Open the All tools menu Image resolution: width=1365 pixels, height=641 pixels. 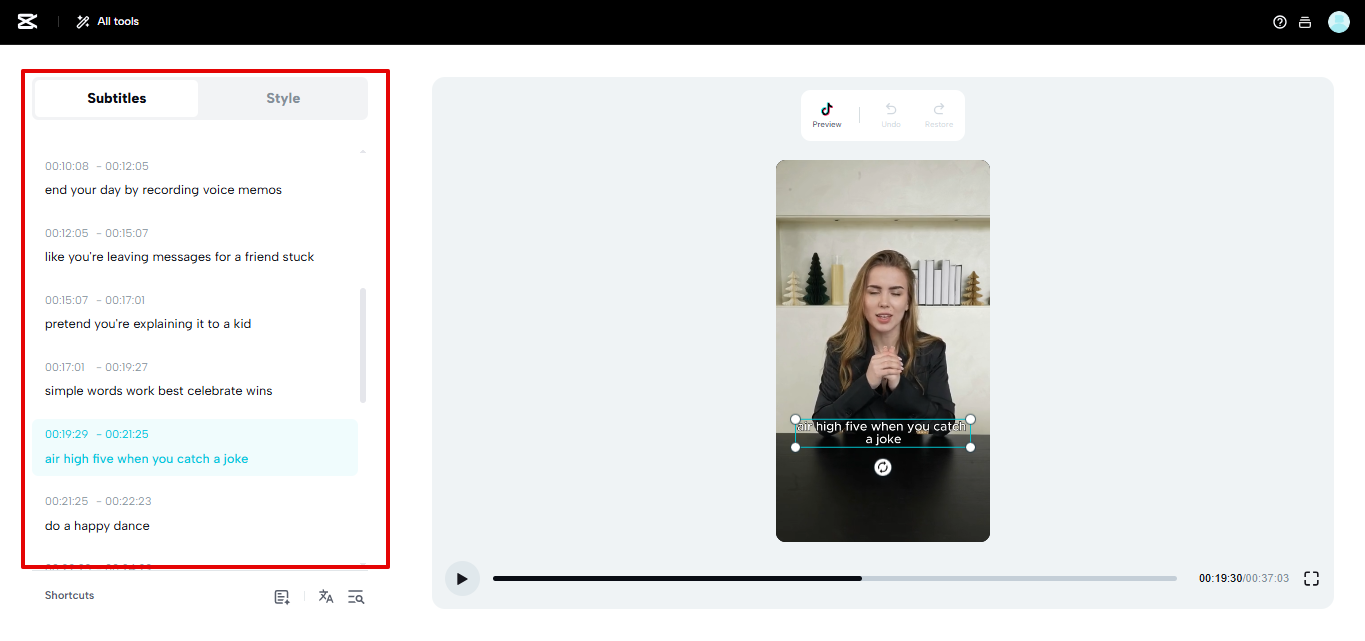[x=106, y=21]
